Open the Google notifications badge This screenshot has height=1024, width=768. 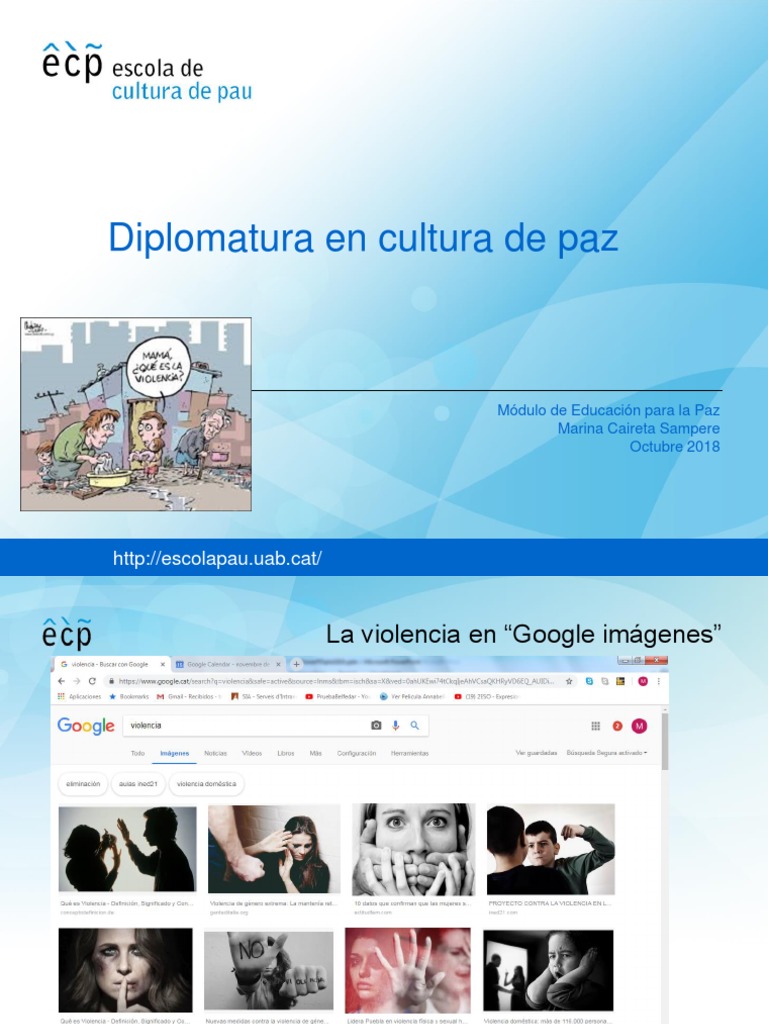coord(617,726)
